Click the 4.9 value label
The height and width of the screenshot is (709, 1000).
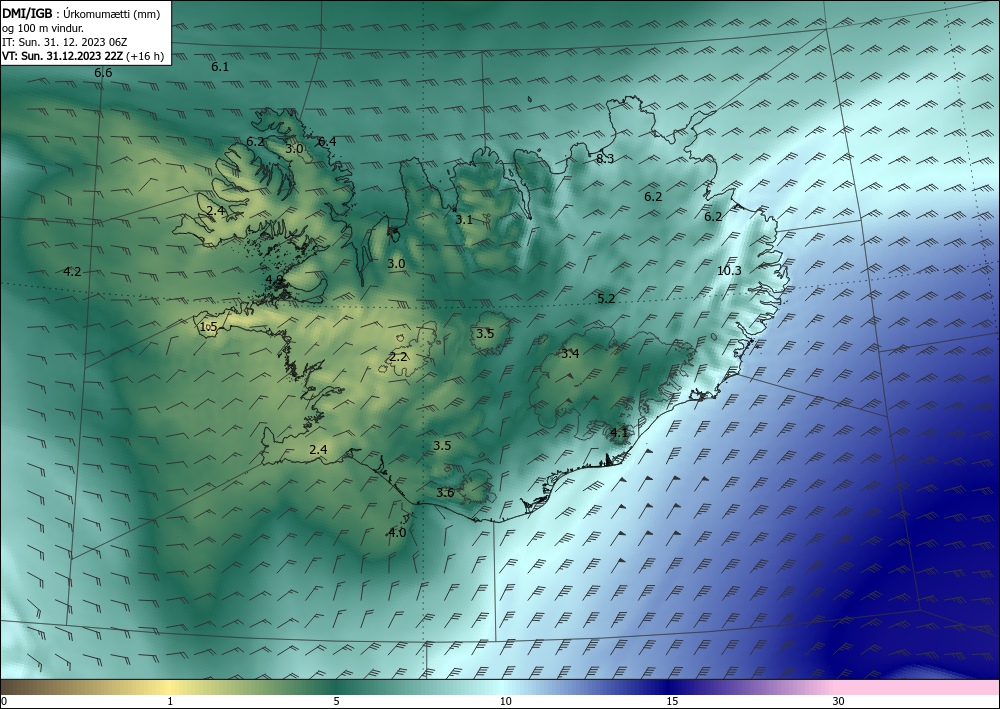click(x=274, y=279)
